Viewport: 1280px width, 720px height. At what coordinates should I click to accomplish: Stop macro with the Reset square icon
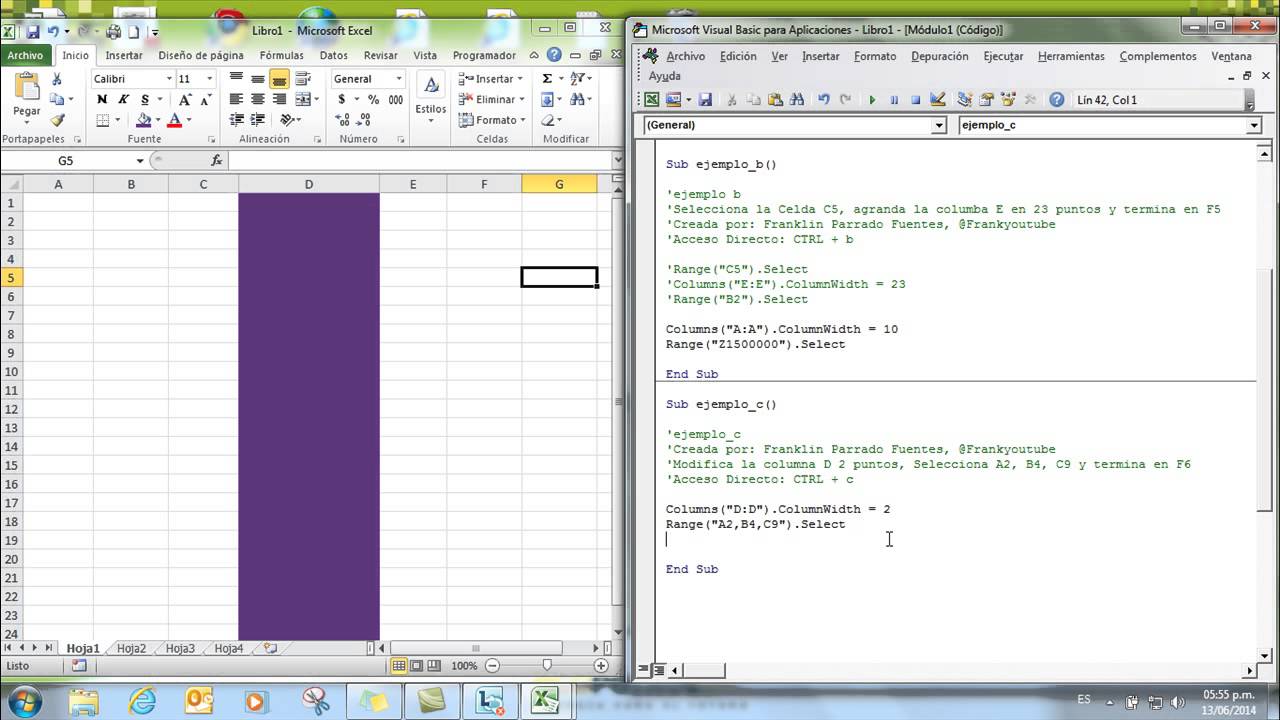[915, 100]
